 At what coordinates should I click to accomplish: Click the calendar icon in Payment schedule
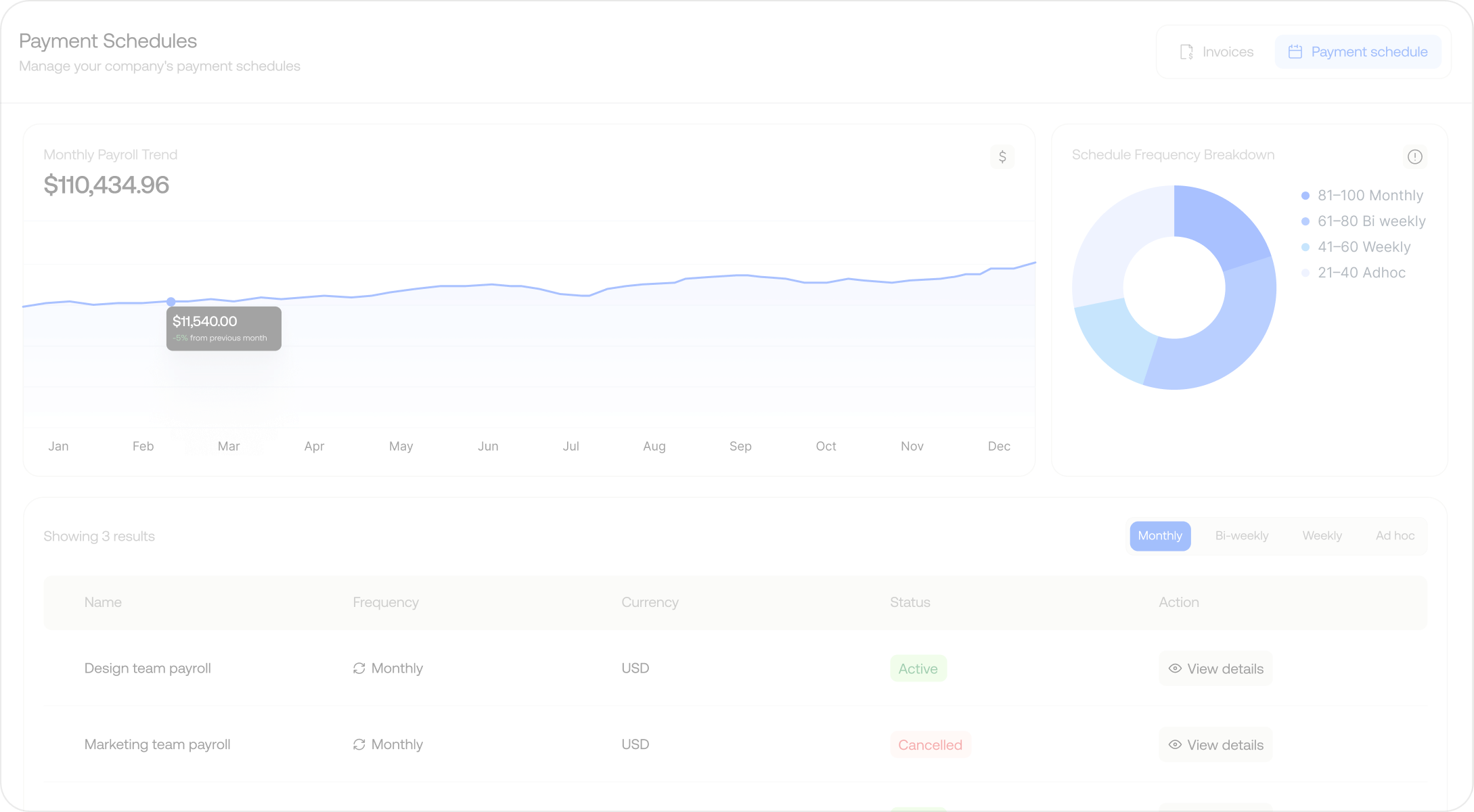(1295, 52)
